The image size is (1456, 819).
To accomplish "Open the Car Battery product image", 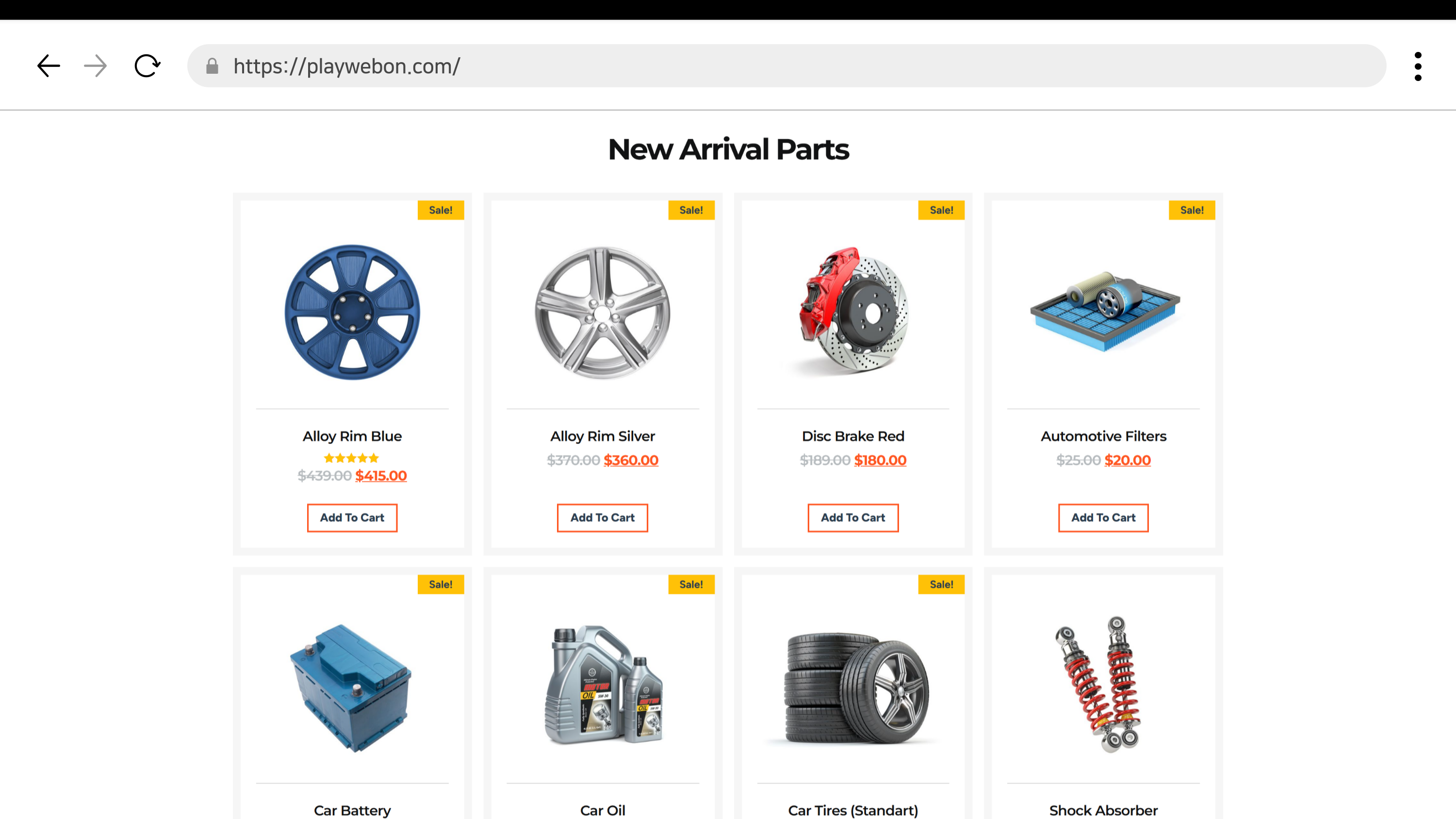I will [x=352, y=687].
